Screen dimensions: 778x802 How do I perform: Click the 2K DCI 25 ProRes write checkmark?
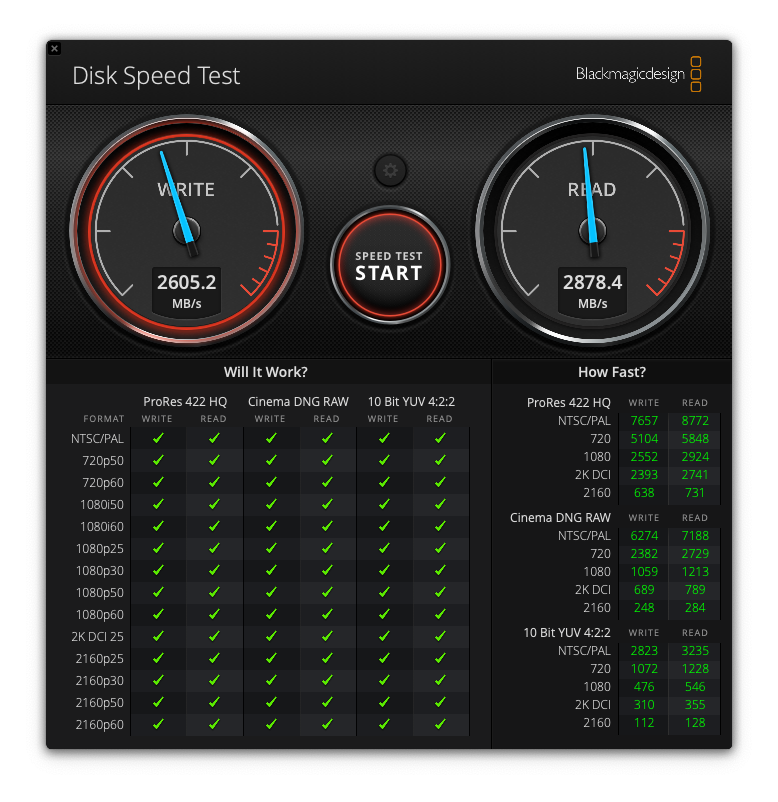[x=158, y=636]
